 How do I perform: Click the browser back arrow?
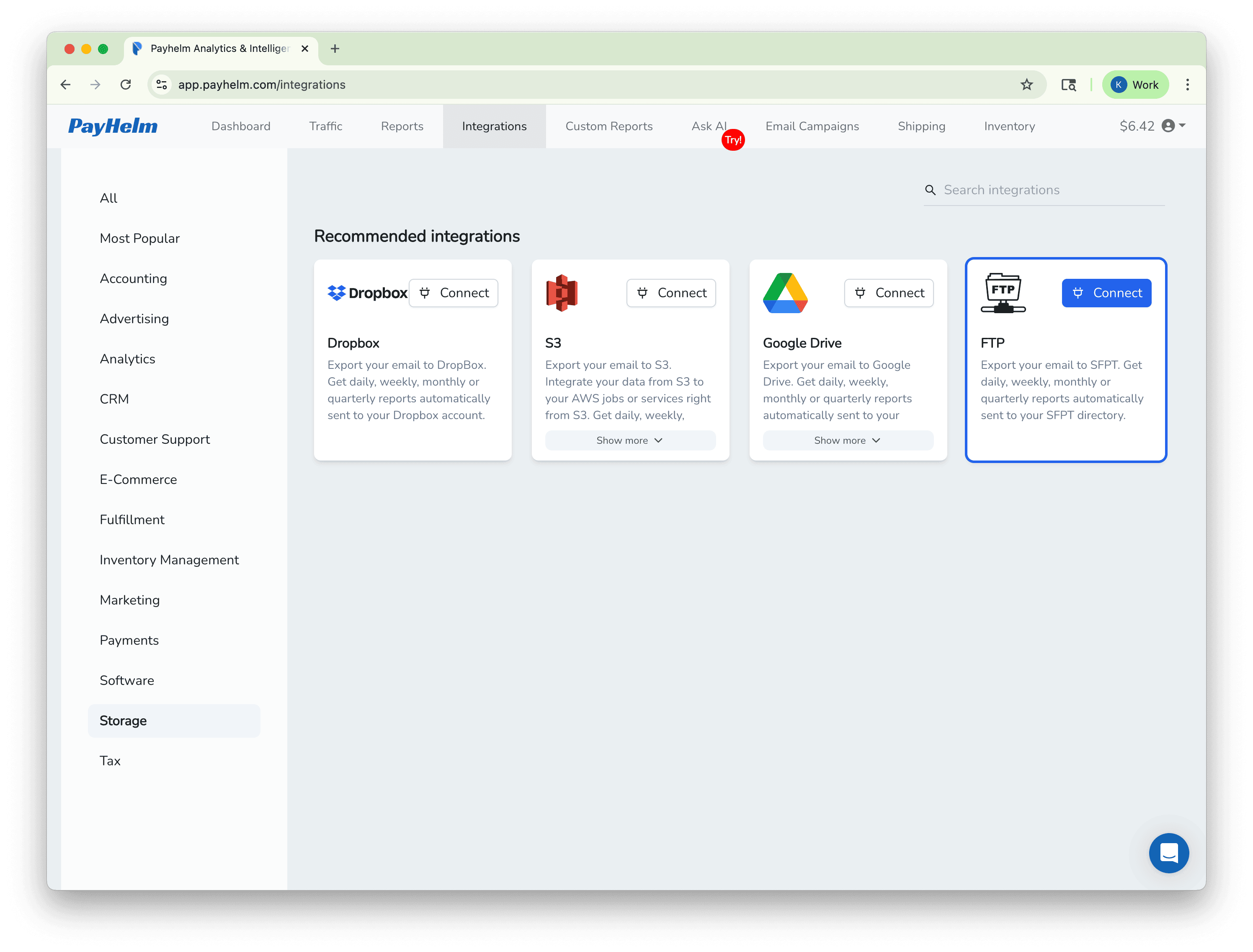(65, 85)
